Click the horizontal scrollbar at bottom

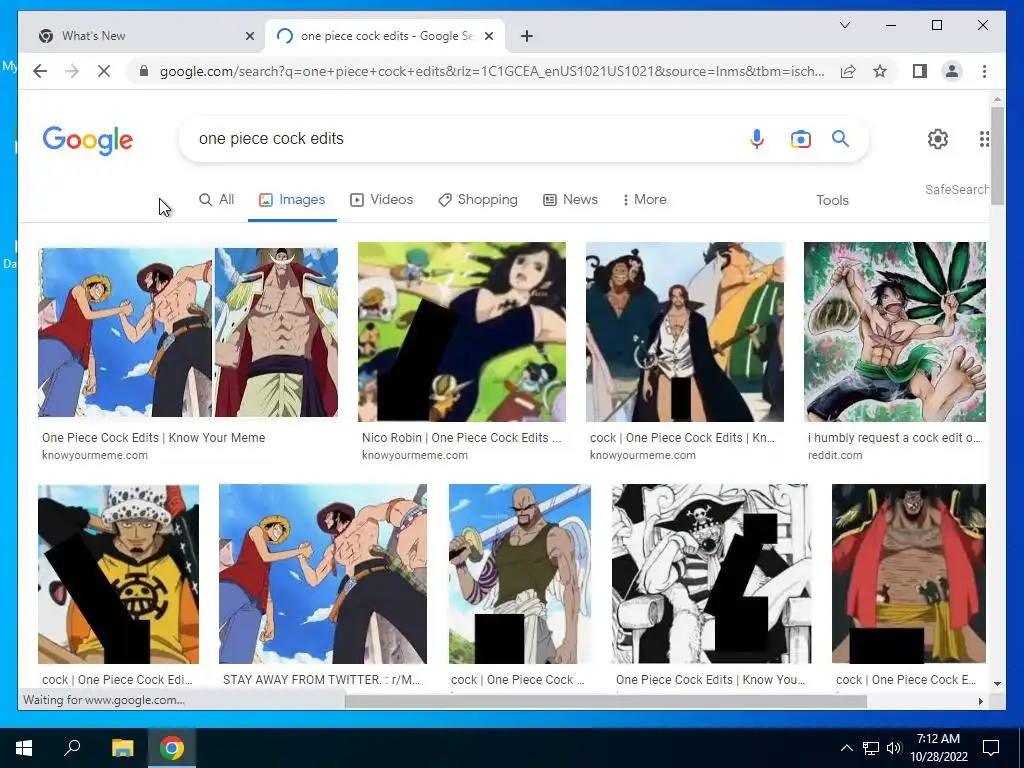pyautogui.click(x=605, y=701)
